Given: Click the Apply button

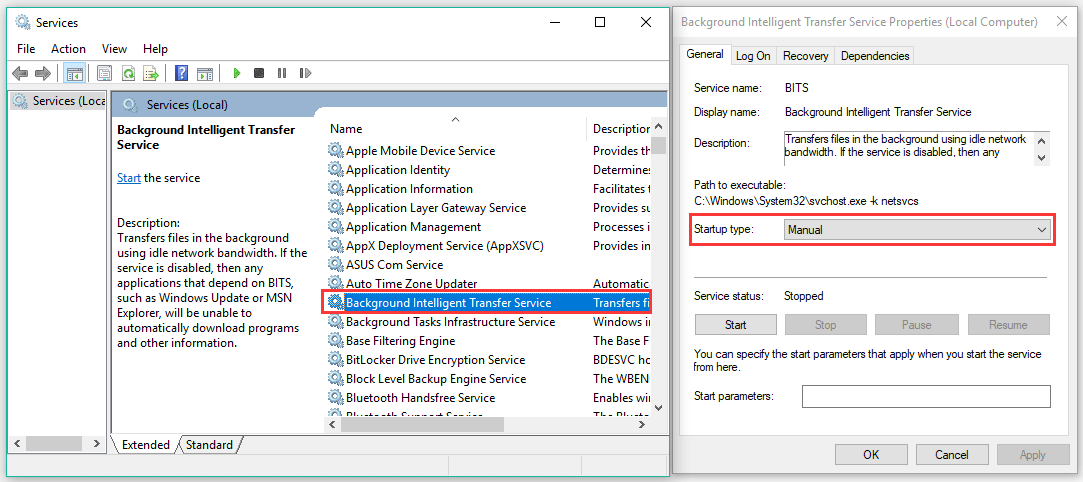Looking at the screenshot, I should [x=1033, y=454].
